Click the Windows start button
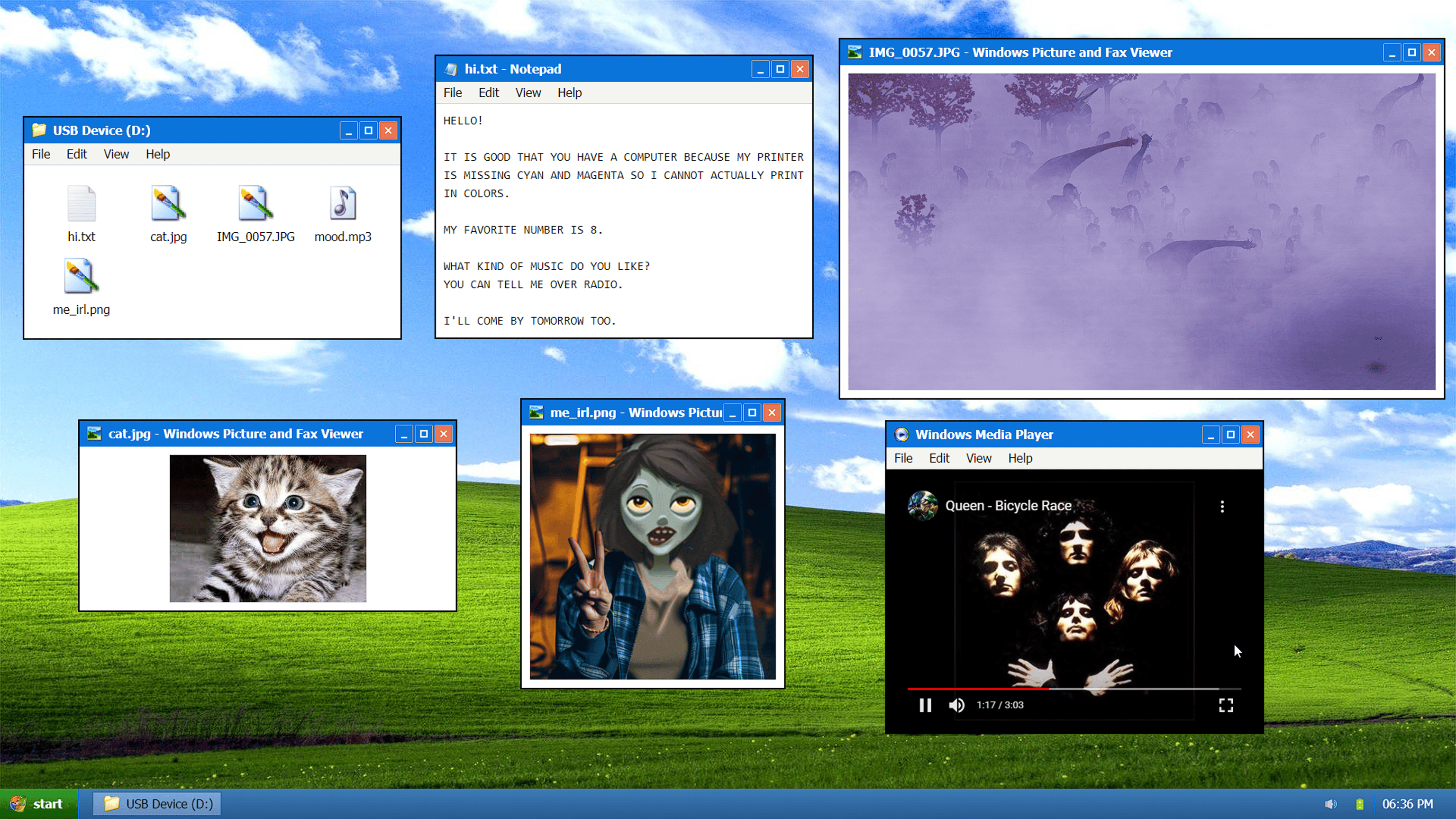Viewport: 1456px width, 819px height. 38,804
